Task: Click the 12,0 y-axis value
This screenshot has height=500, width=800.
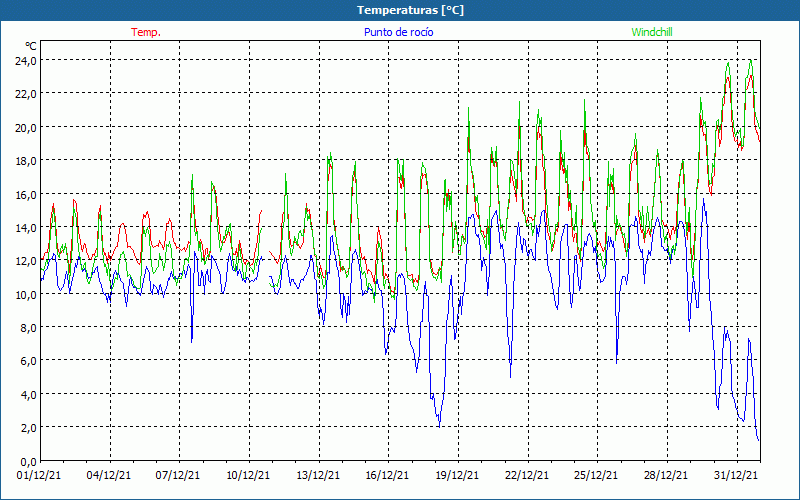Action: tap(26, 261)
